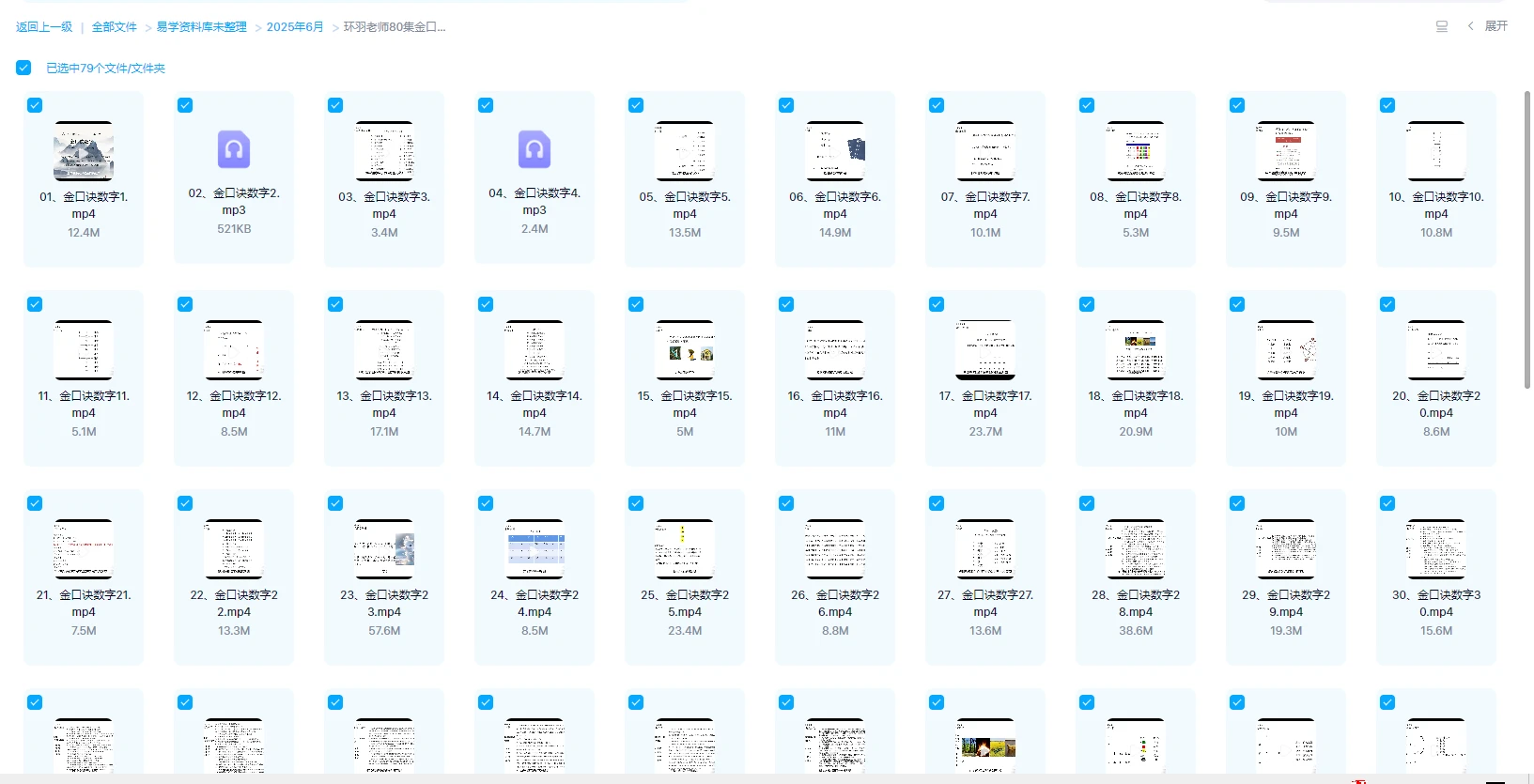This screenshot has height=784, width=1534.
Task: Open 全部文件 breadcrumb
Action: point(115,27)
